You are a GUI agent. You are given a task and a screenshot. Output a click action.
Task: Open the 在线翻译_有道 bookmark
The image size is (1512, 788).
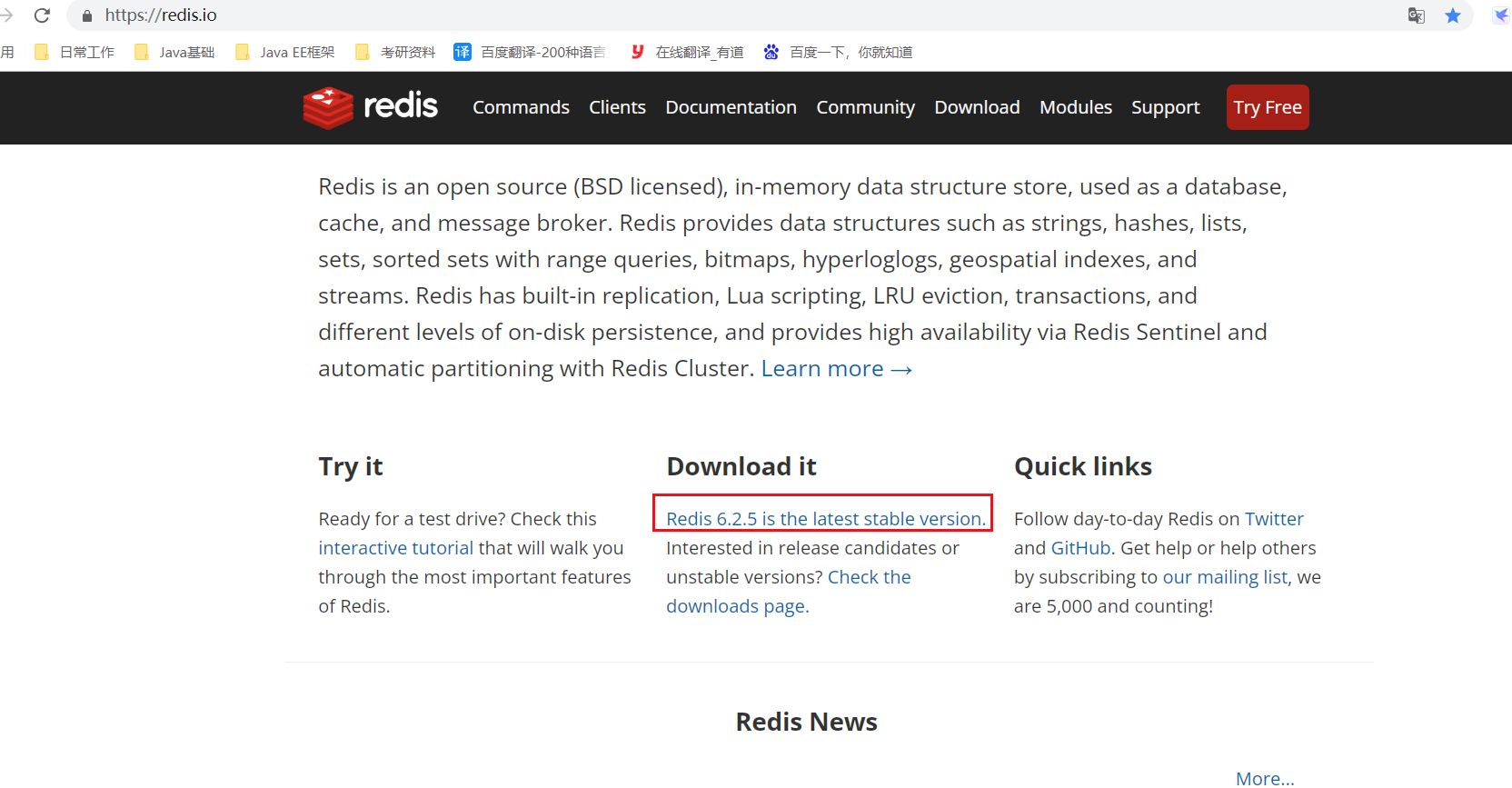(x=687, y=53)
